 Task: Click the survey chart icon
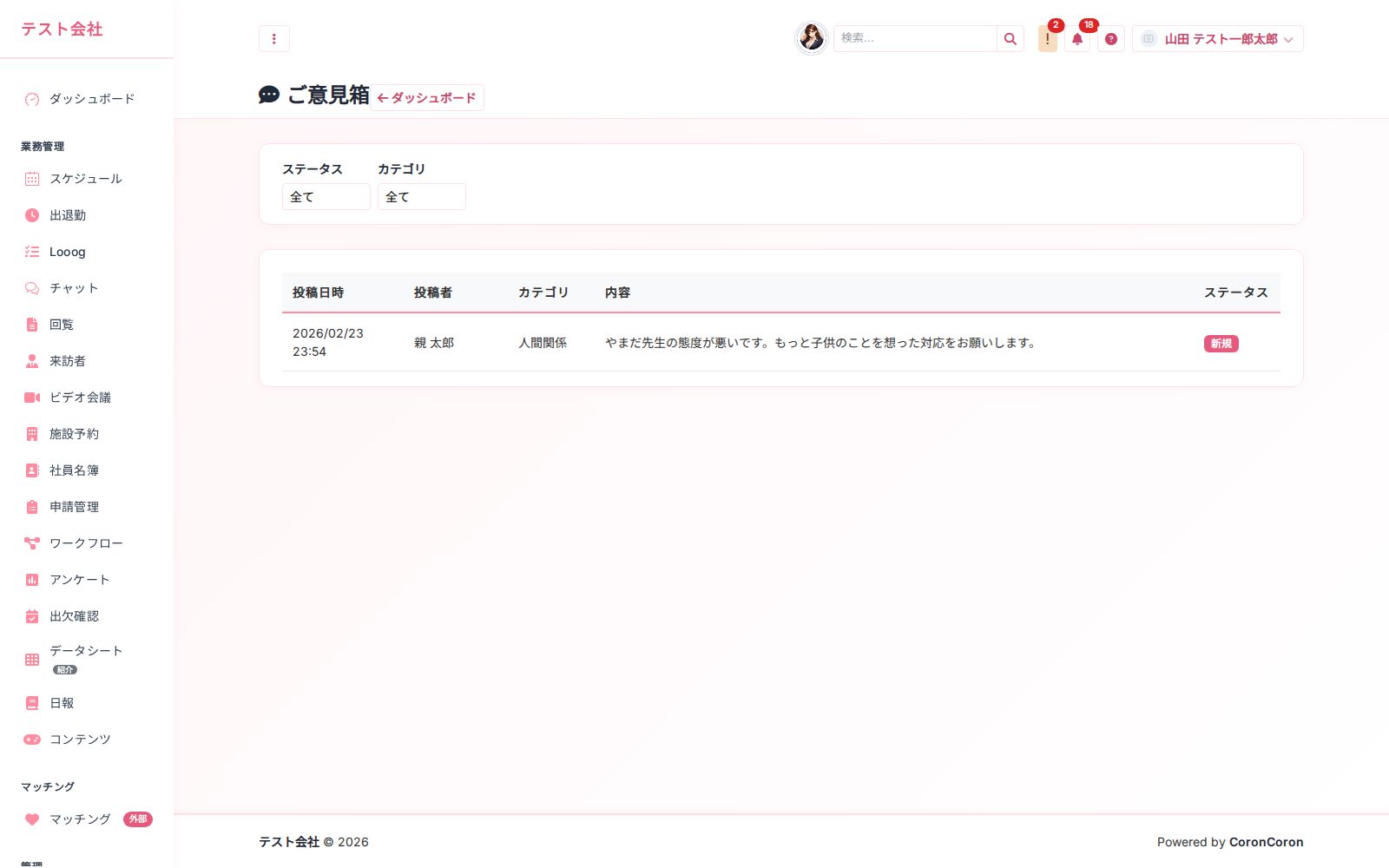(x=32, y=580)
